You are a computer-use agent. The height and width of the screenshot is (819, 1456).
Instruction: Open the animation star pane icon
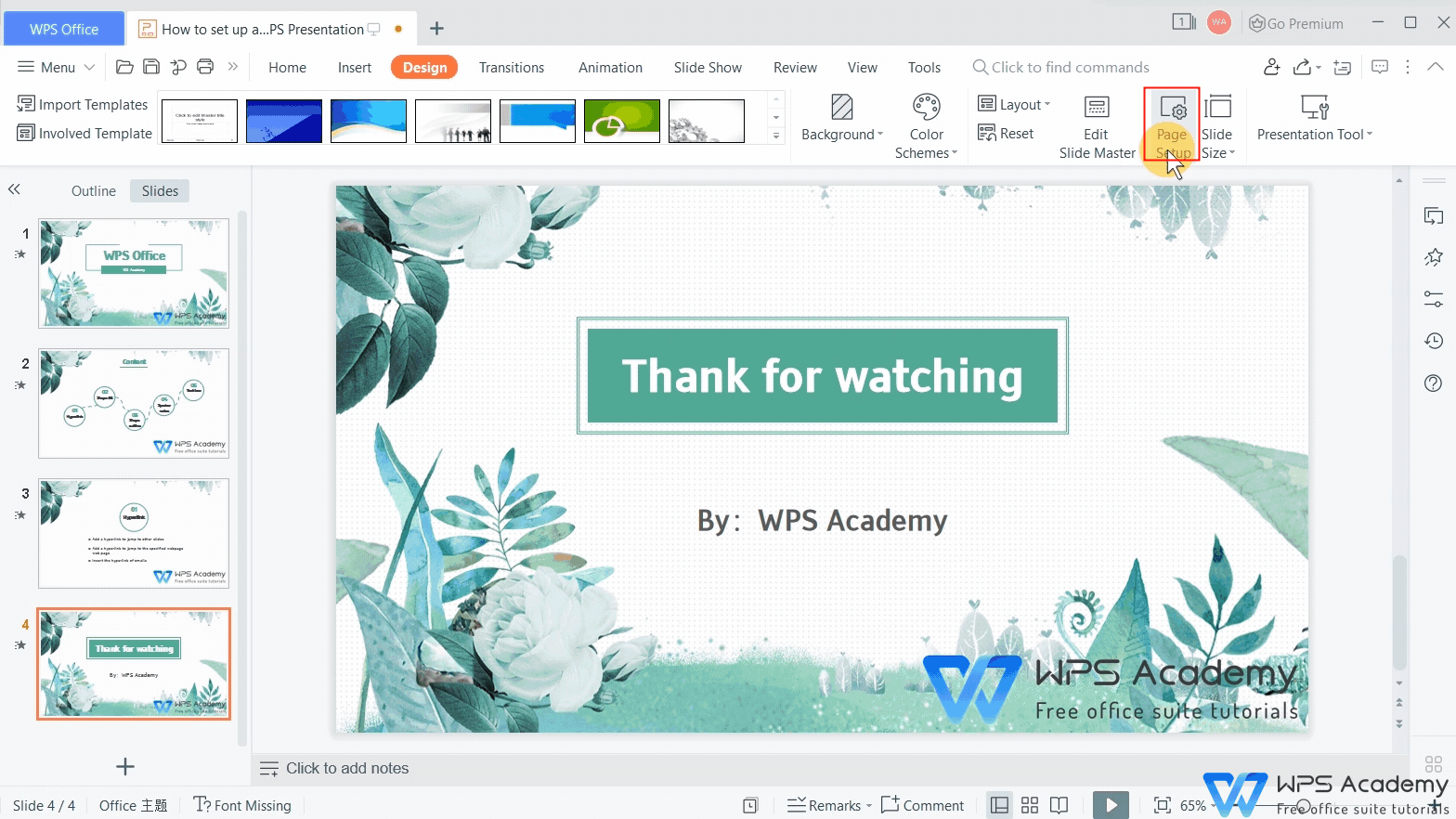pyautogui.click(x=1434, y=257)
